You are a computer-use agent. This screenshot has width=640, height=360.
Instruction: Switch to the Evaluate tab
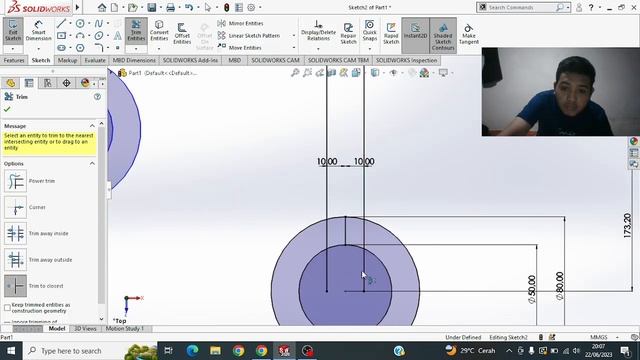coord(95,60)
